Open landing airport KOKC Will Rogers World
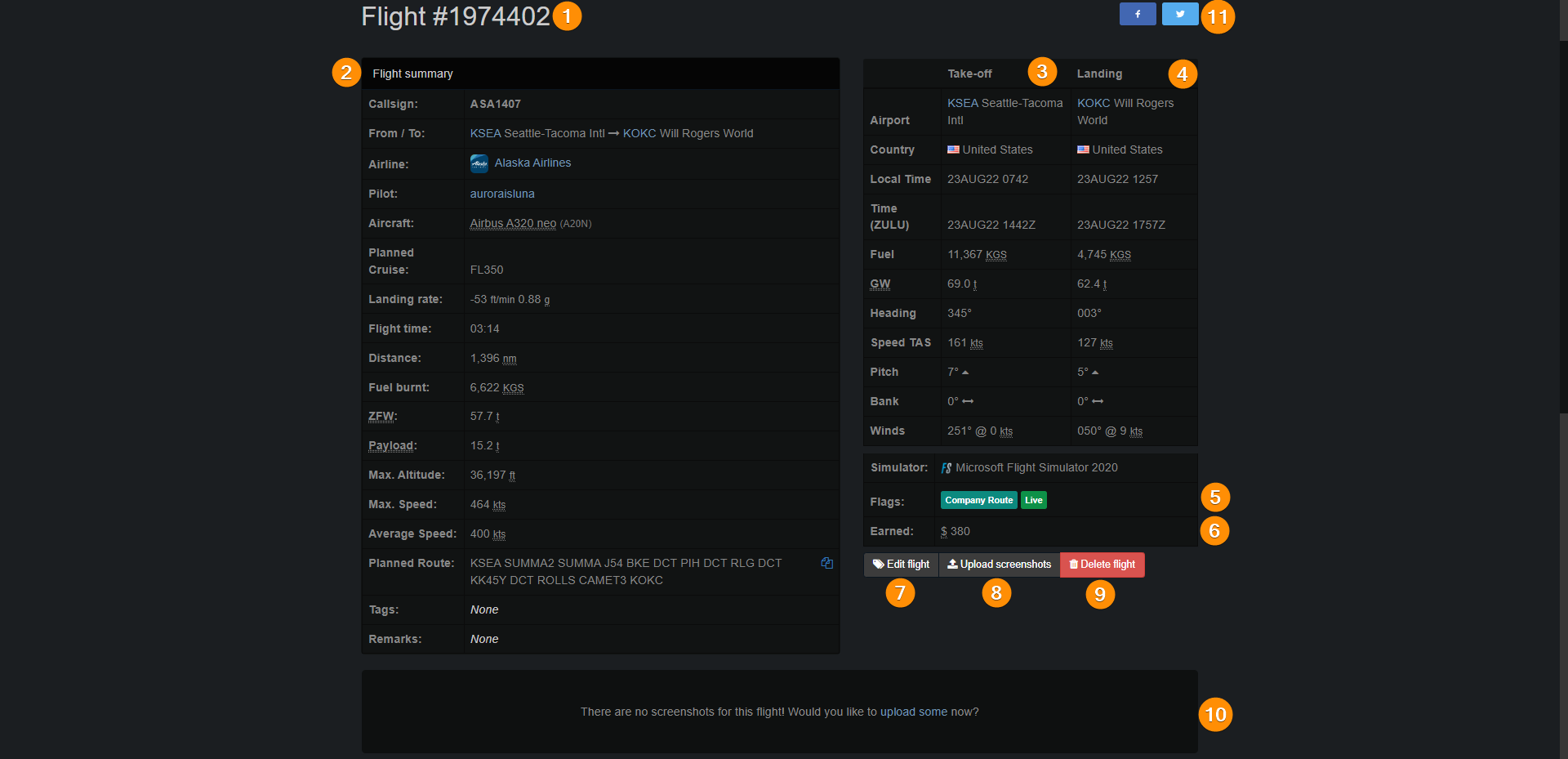This screenshot has width=1568, height=759. coord(1125,112)
